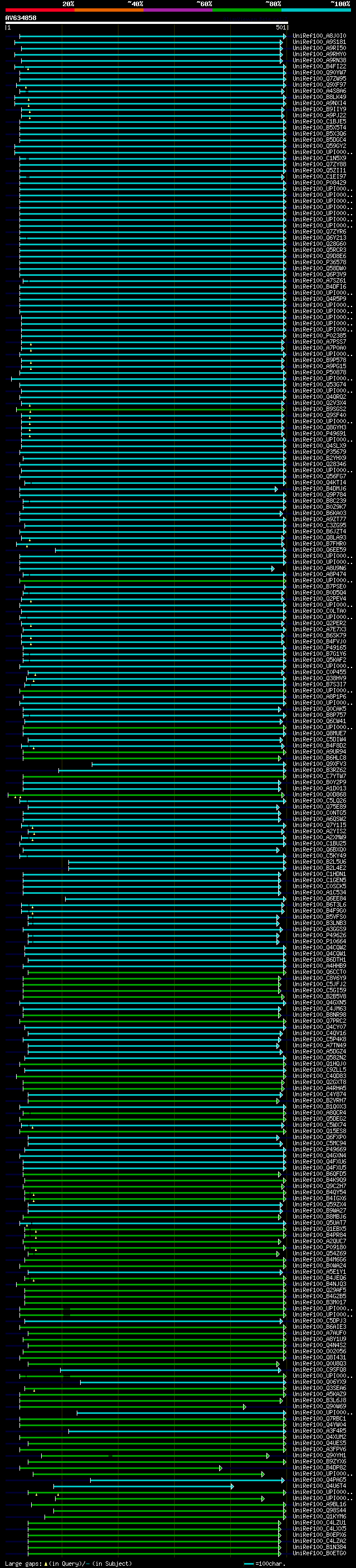This screenshot has height=1568, width=356.
Task: Click entry UniRef100_Q6EE84
Action: click(319, 899)
